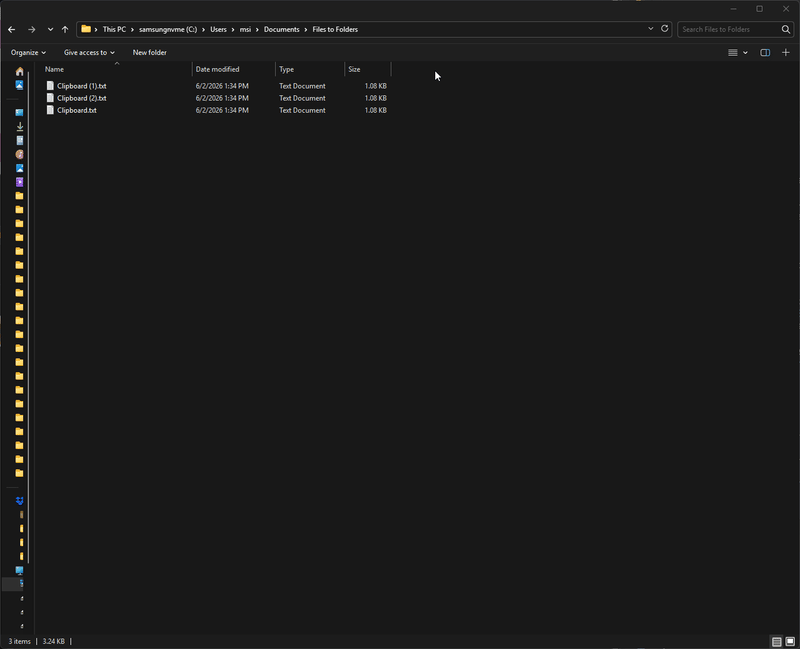Switch to details view in status bar

click(x=777, y=642)
